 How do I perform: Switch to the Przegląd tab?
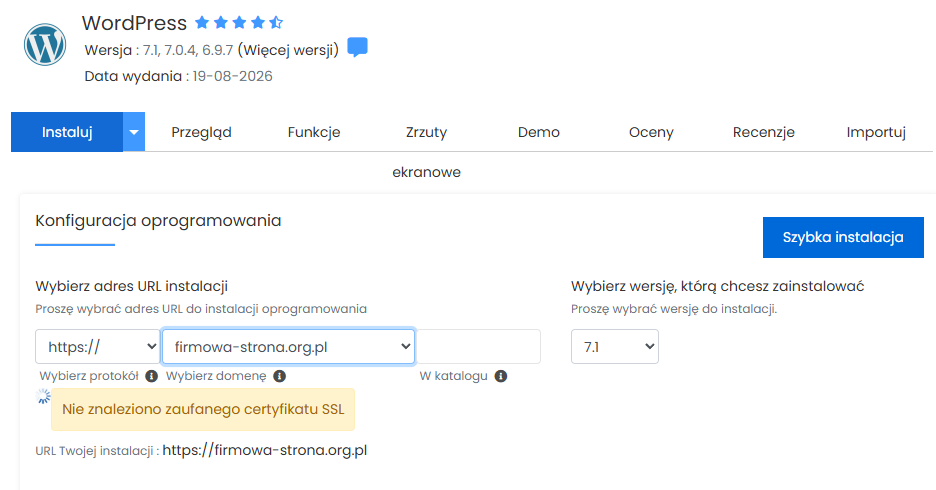201,132
